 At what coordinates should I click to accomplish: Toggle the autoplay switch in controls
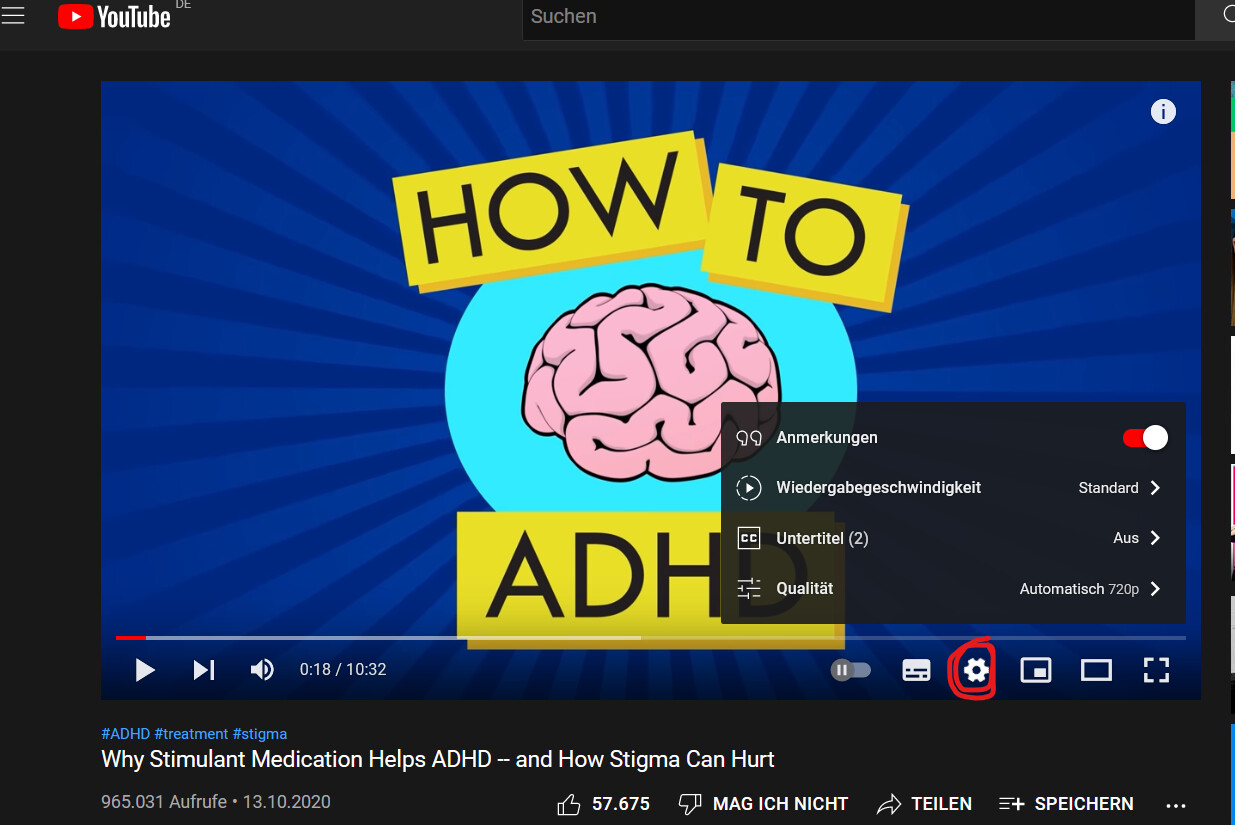coord(851,670)
